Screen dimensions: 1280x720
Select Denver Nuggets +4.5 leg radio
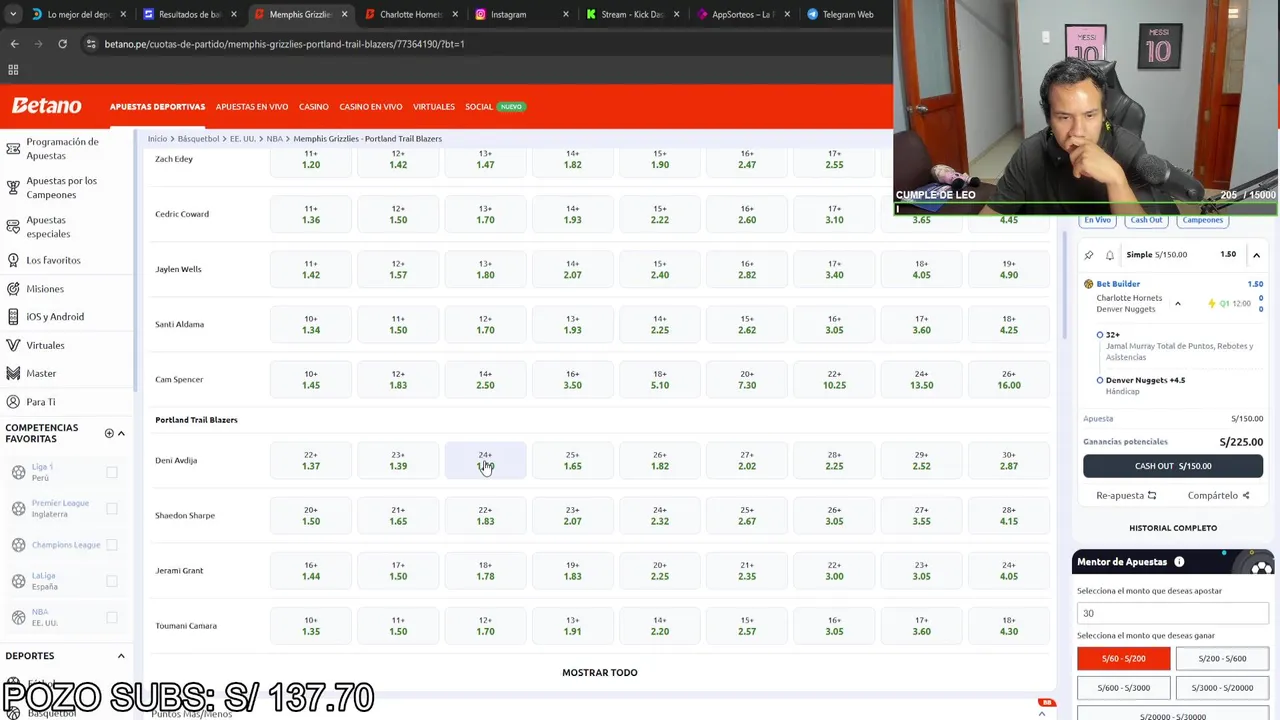(1100, 380)
